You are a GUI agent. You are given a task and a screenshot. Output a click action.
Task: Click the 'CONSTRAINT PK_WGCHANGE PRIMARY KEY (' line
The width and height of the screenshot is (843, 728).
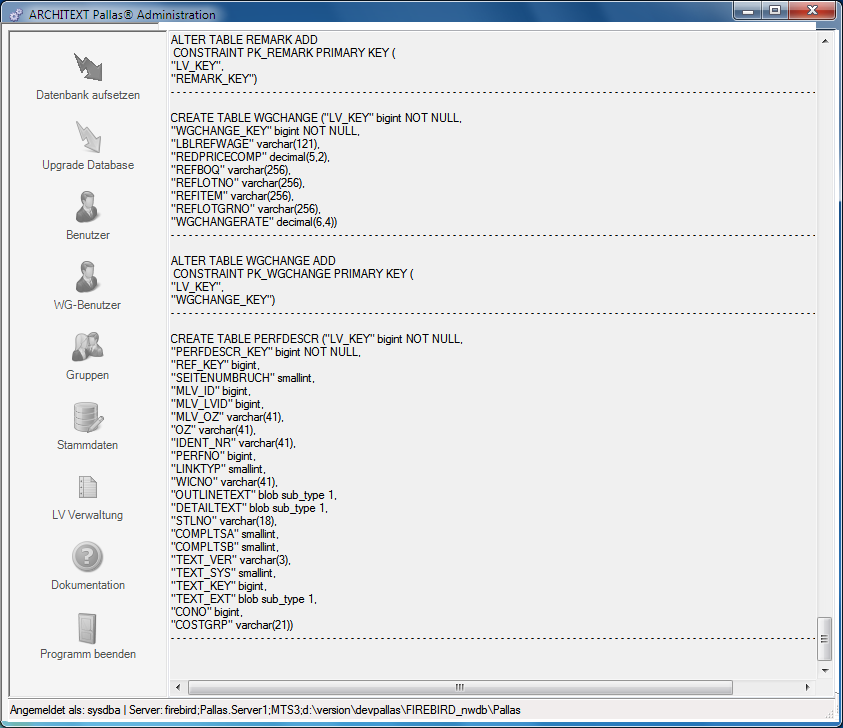[293, 274]
